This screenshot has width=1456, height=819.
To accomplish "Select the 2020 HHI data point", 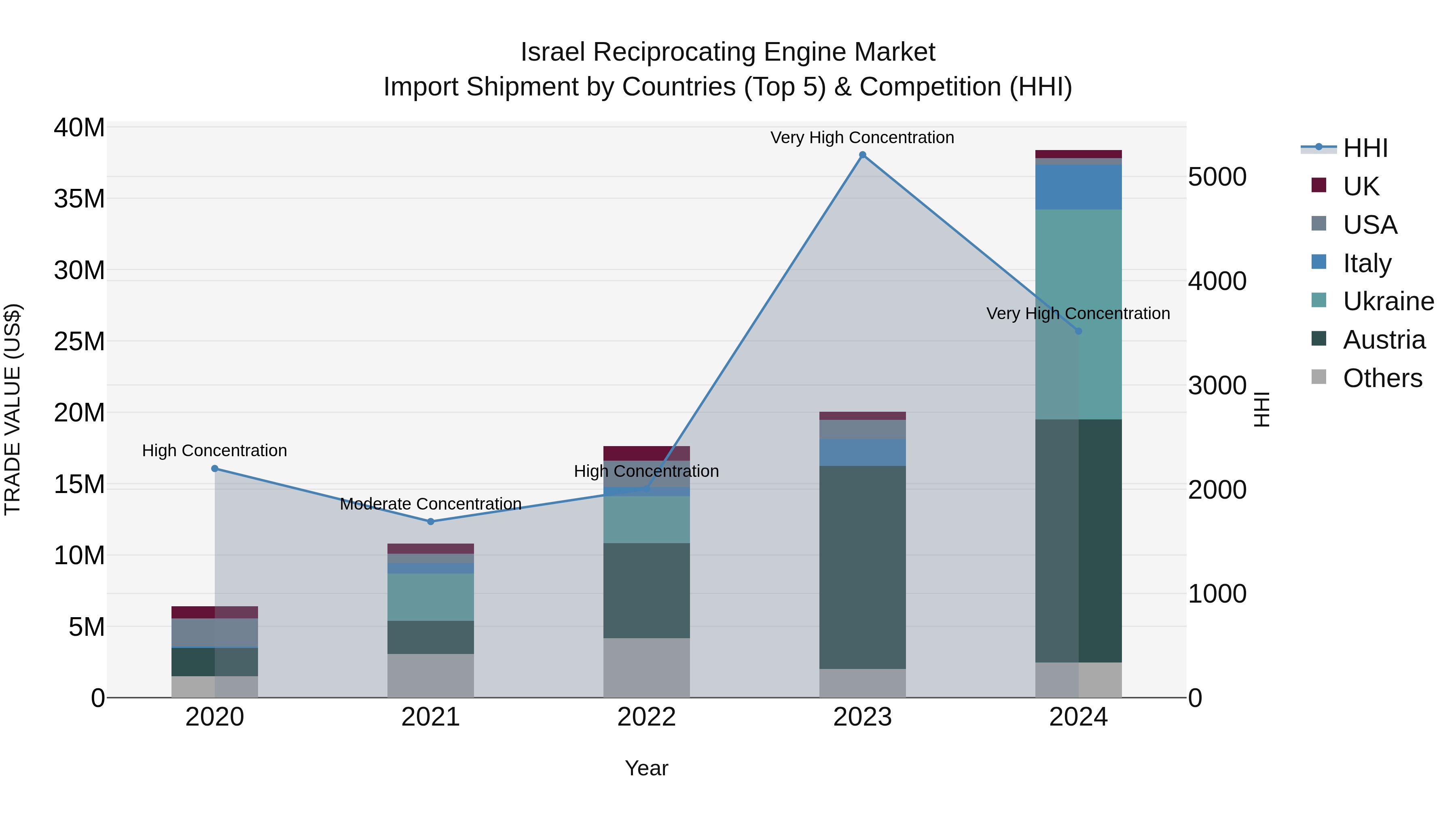I will coord(215,469).
